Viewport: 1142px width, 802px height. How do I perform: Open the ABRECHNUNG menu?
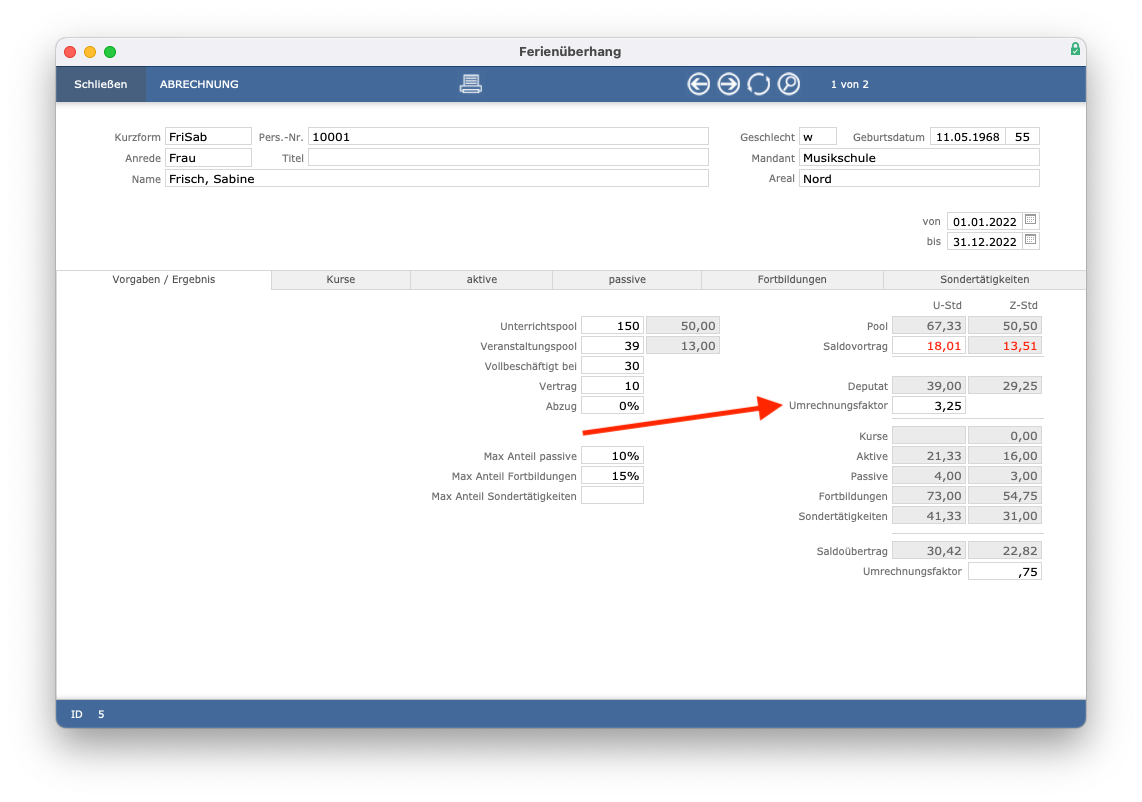[199, 84]
